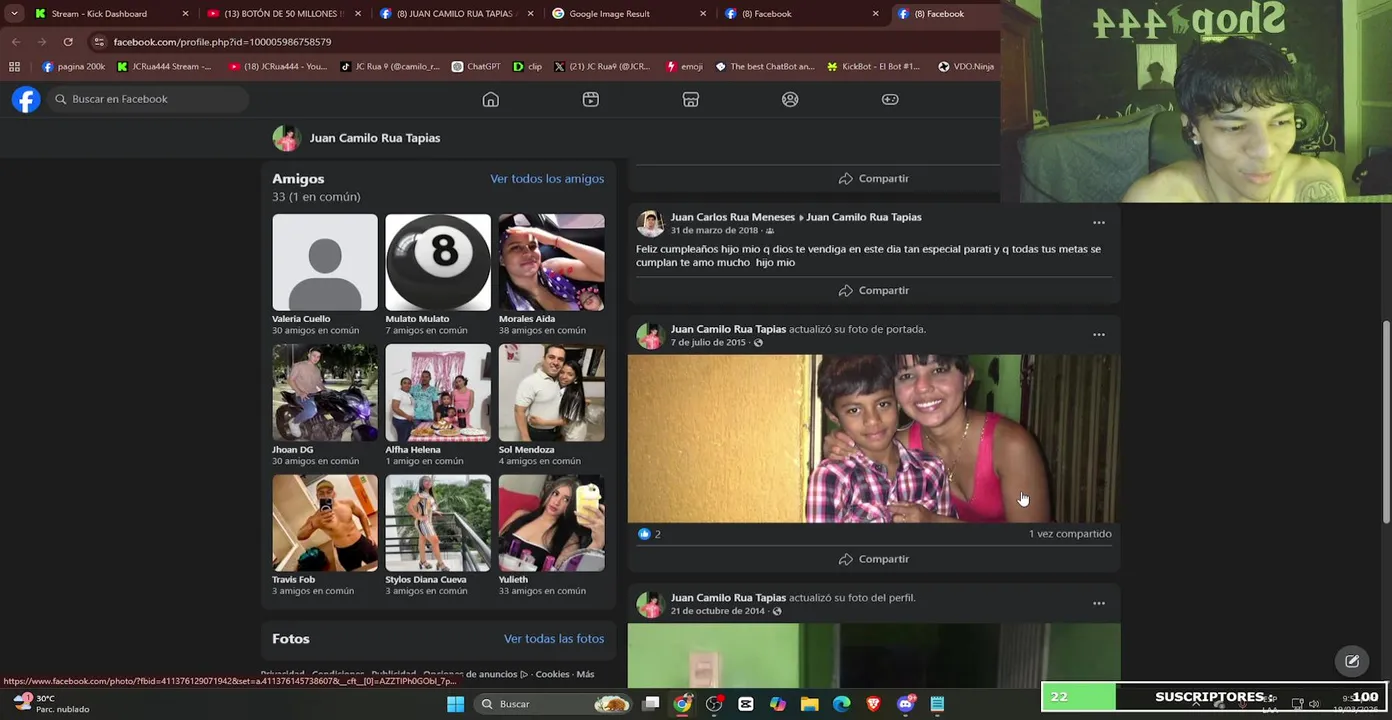Click the profile avatar next to Juan Camilo Rua Tapias header
This screenshot has height=720, width=1392.
pos(286,138)
